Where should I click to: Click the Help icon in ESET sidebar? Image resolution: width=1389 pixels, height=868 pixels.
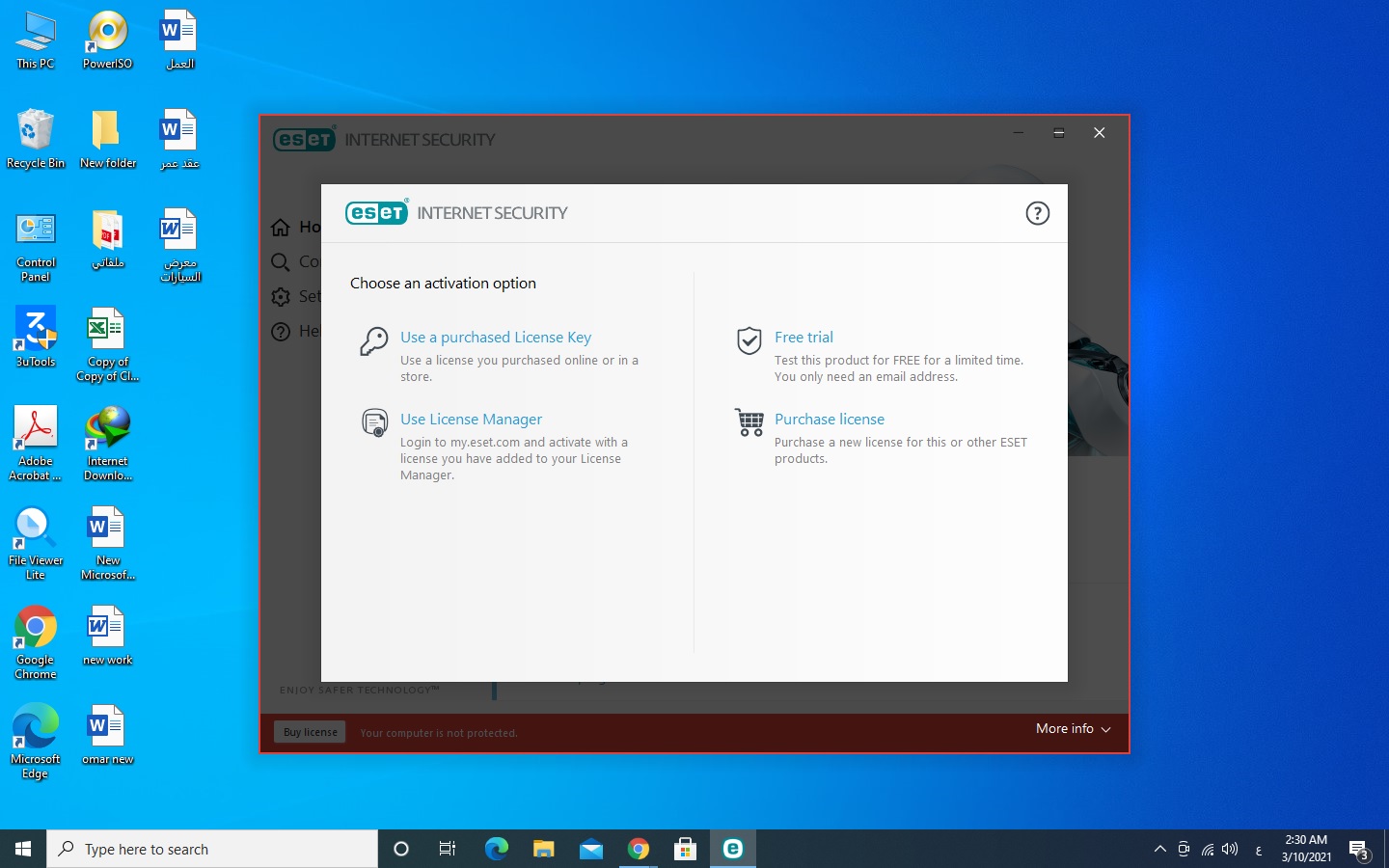(281, 332)
